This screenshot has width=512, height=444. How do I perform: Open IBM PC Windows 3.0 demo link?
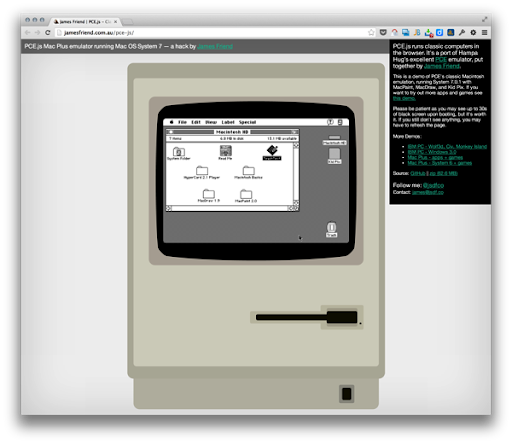432,152
